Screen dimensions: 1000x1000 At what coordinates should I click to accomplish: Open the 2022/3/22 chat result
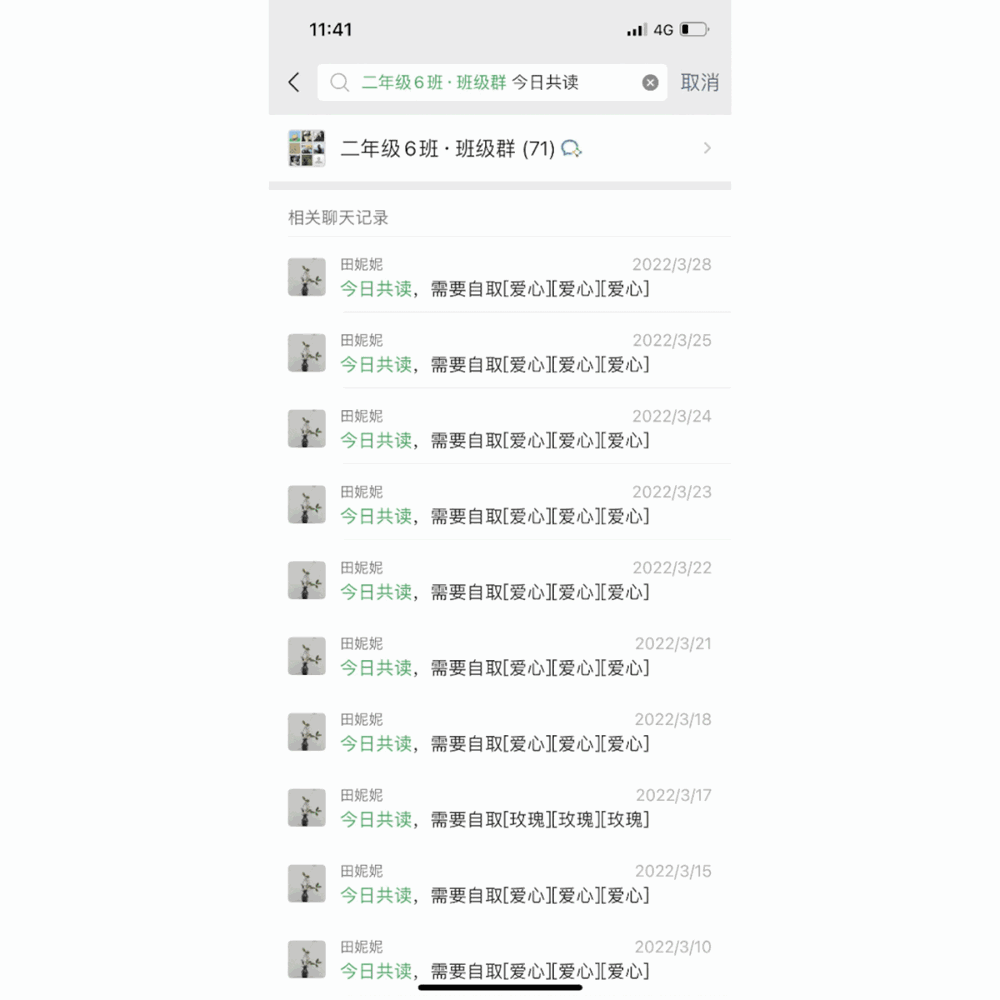500,580
